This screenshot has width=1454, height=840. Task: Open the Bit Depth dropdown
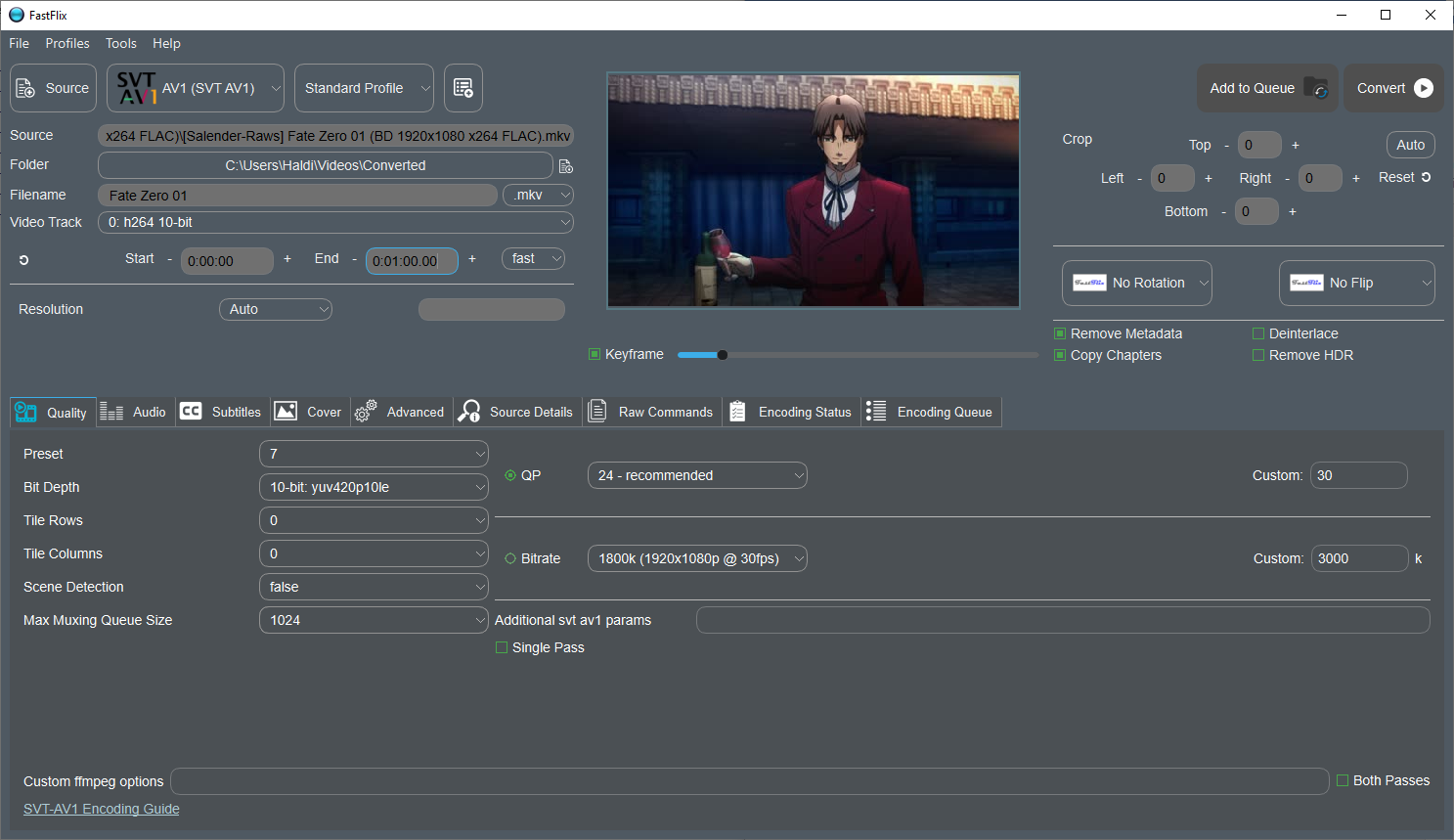pos(374,487)
